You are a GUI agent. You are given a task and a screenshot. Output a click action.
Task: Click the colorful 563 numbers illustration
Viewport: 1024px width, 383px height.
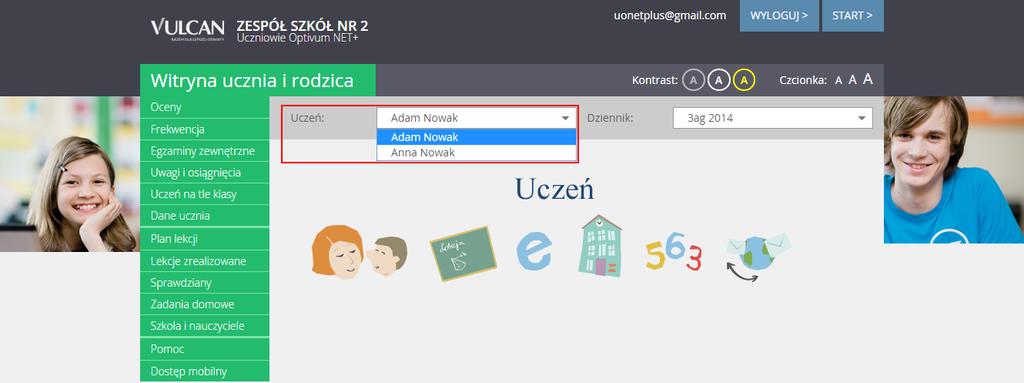pos(673,252)
